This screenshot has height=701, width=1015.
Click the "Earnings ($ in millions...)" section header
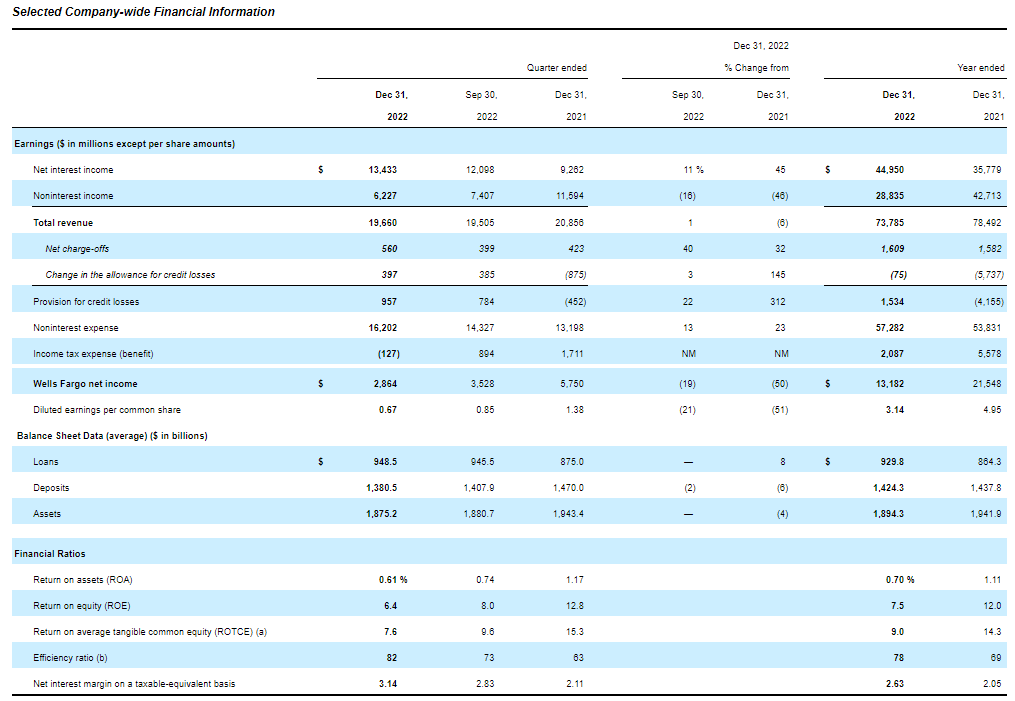pyautogui.click(x=124, y=144)
